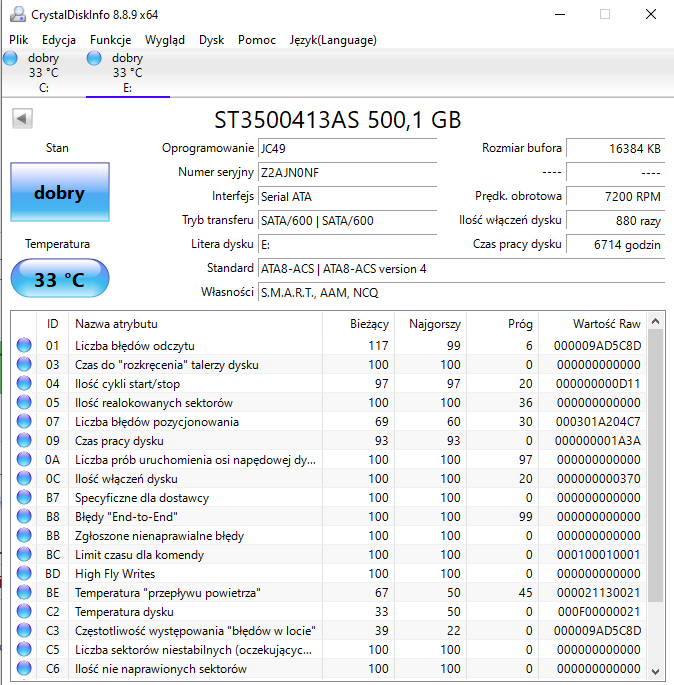Open the Pomoc menu
This screenshot has height=685, width=674.
tap(256, 40)
